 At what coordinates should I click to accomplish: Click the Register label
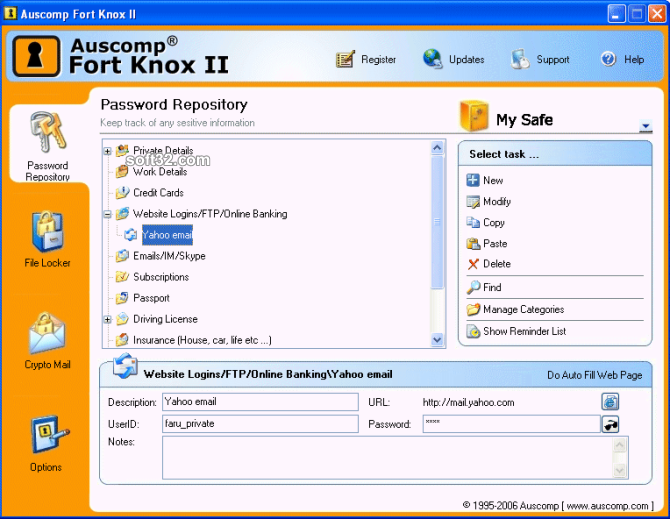(x=378, y=59)
